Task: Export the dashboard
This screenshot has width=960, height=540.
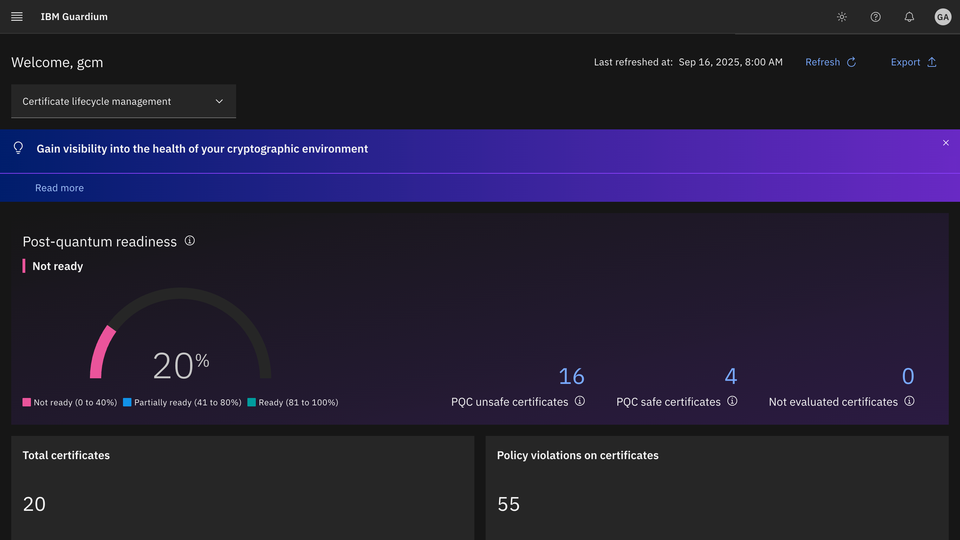Action: 913,62
